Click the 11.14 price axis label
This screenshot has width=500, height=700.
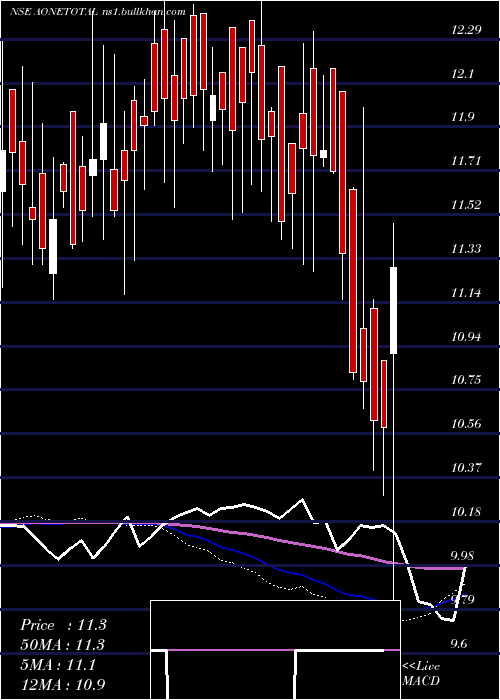tap(466, 293)
